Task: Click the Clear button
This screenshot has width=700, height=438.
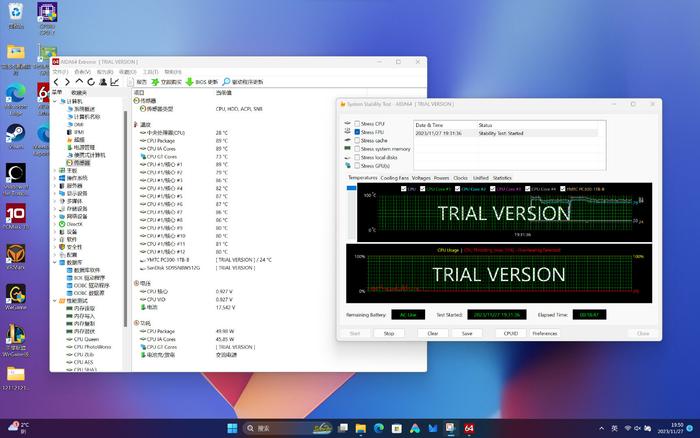Action: [x=433, y=334]
